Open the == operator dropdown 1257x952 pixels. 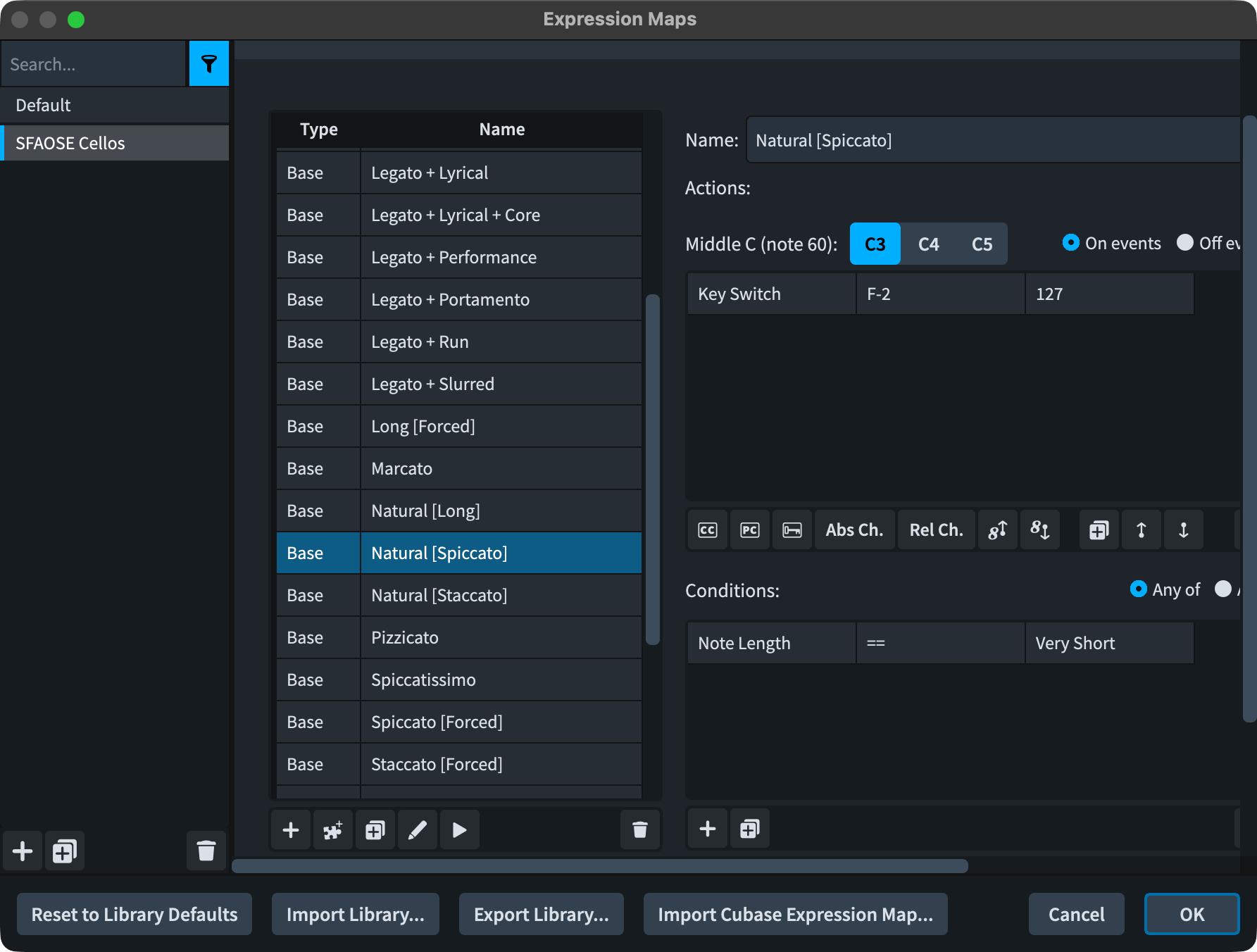(940, 643)
